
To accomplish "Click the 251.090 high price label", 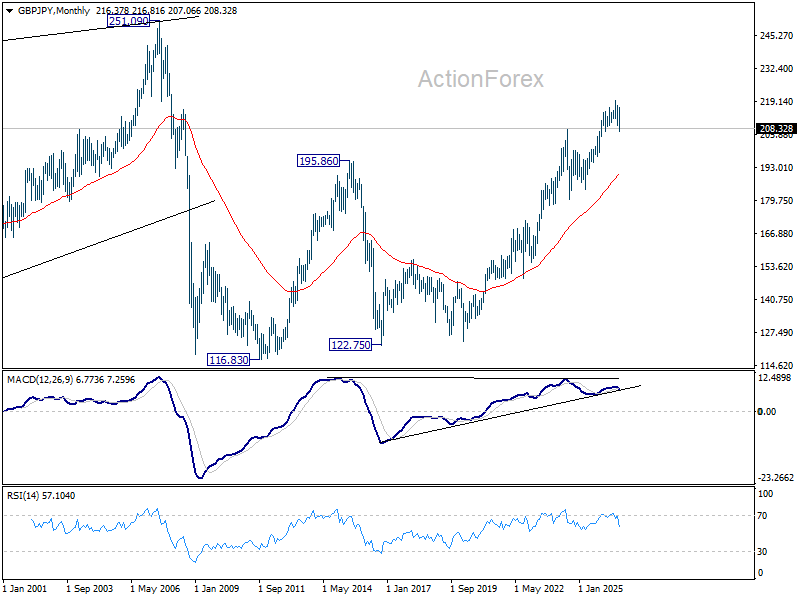I will 129,21.
